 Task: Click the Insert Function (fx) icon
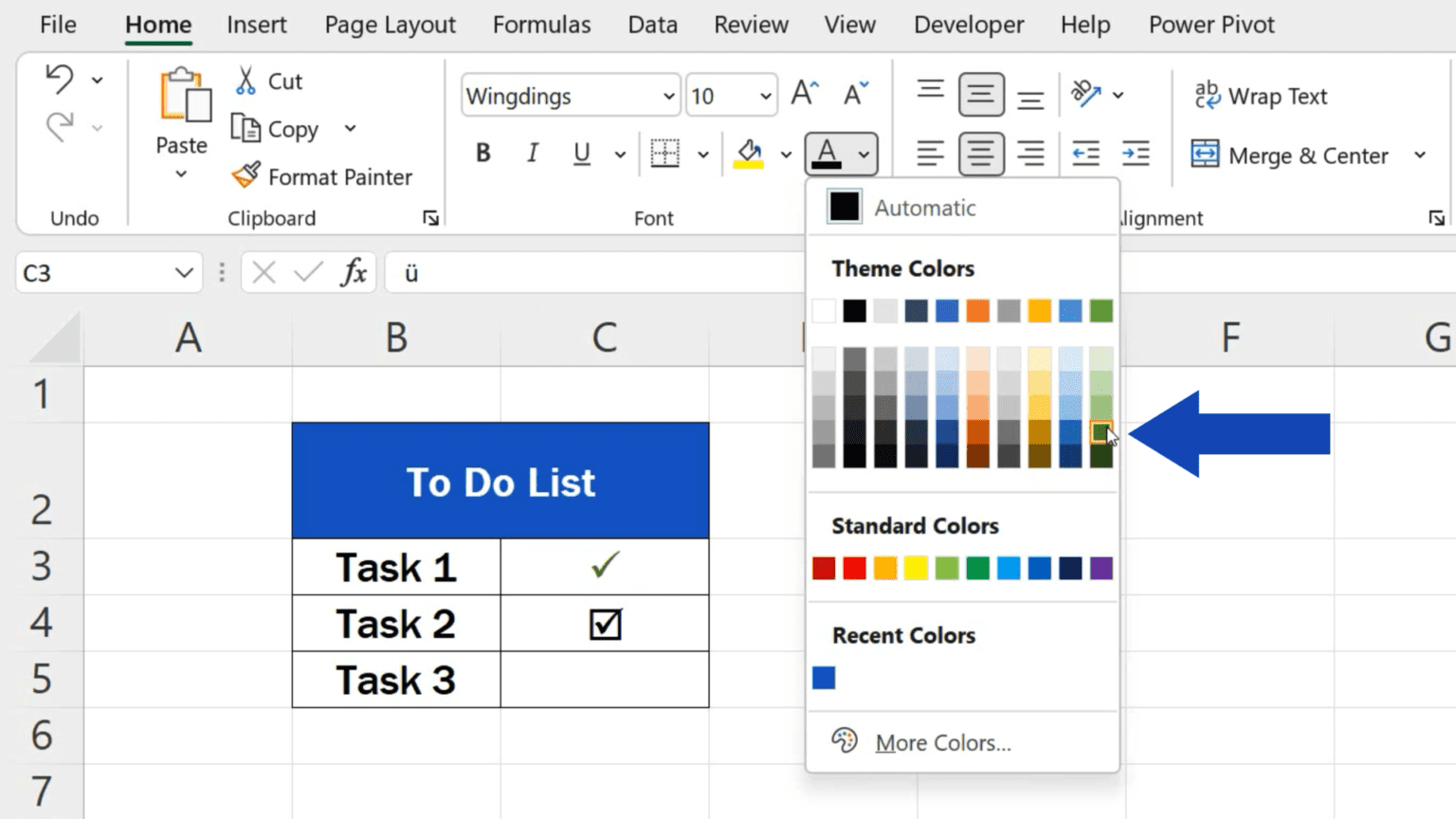coord(354,272)
